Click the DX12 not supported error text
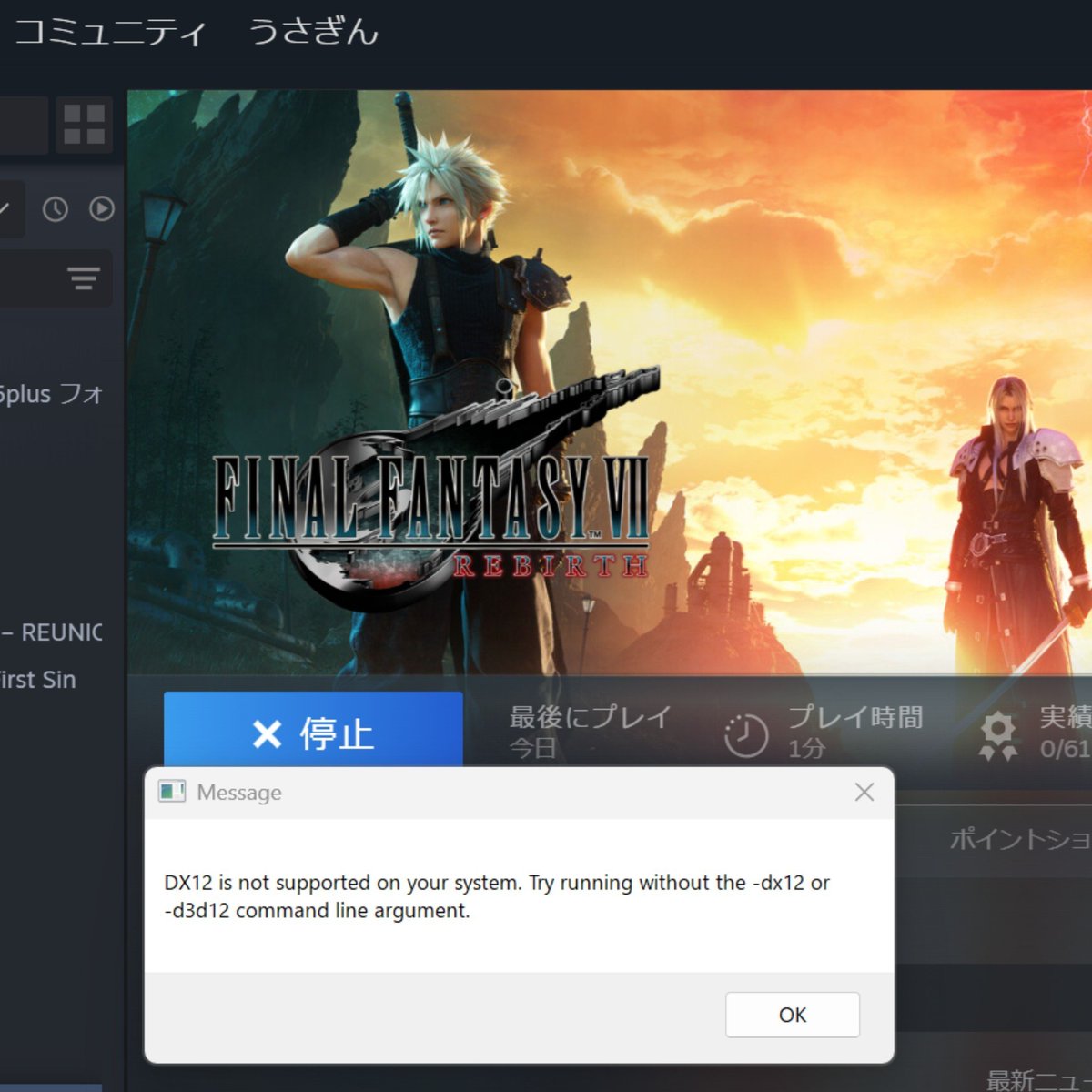Viewport: 1092px width, 1092px height. tap(497, 896)
